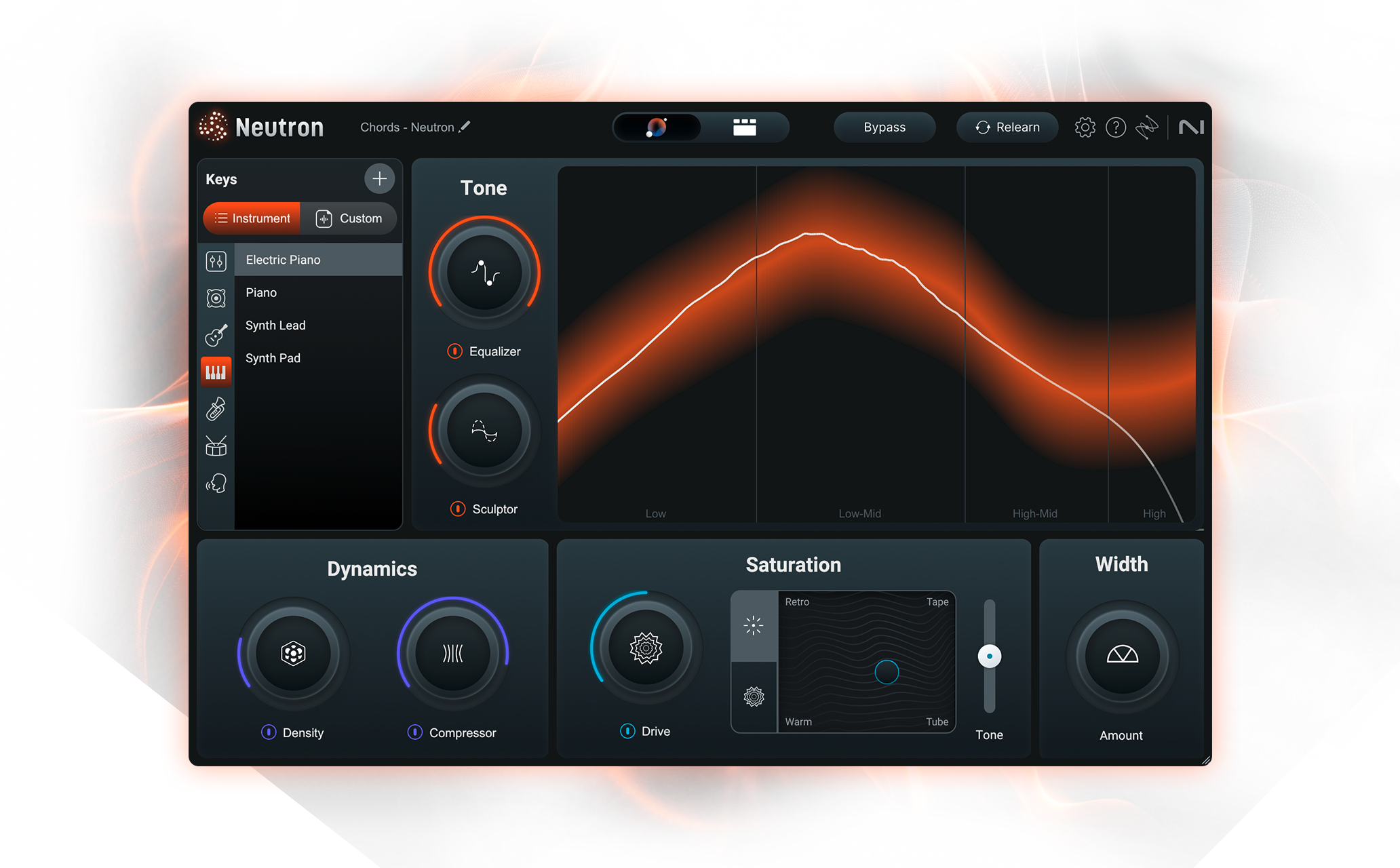The image size is (1400, 868).
Task: Select the keys piano category icon
Action: pyautogui.click(x=216, y=372)
